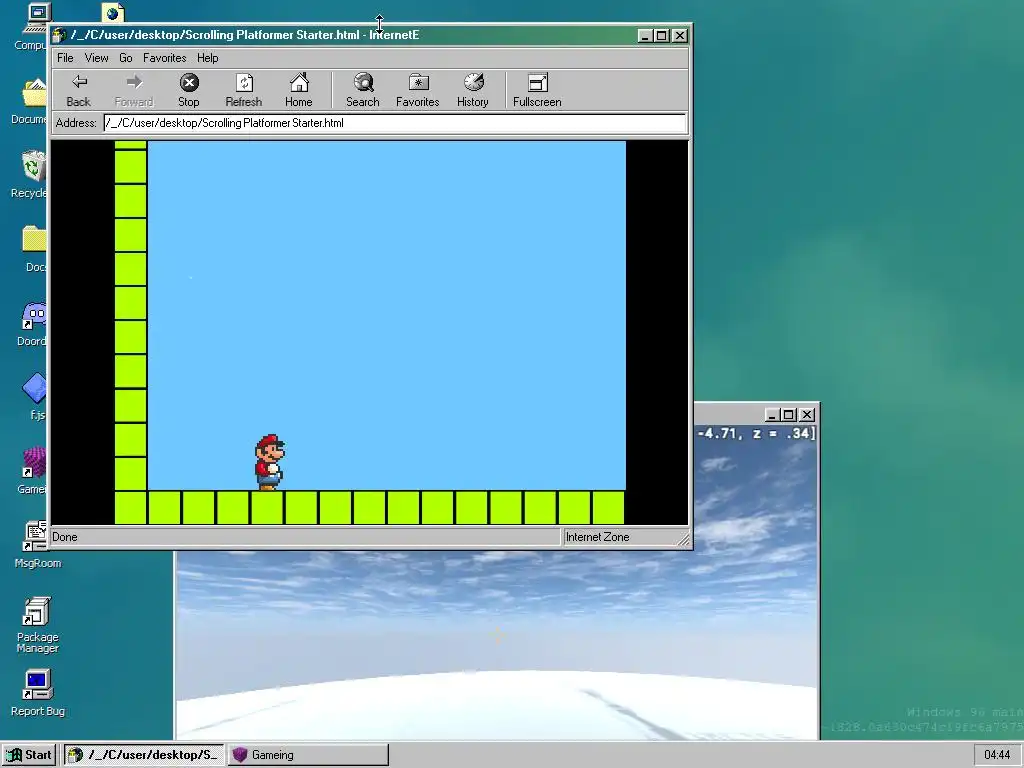The width and height of the screenshot is (1024, 768).
Task: Minimize the InternetE browser window
Action: (x=645, y=36)
